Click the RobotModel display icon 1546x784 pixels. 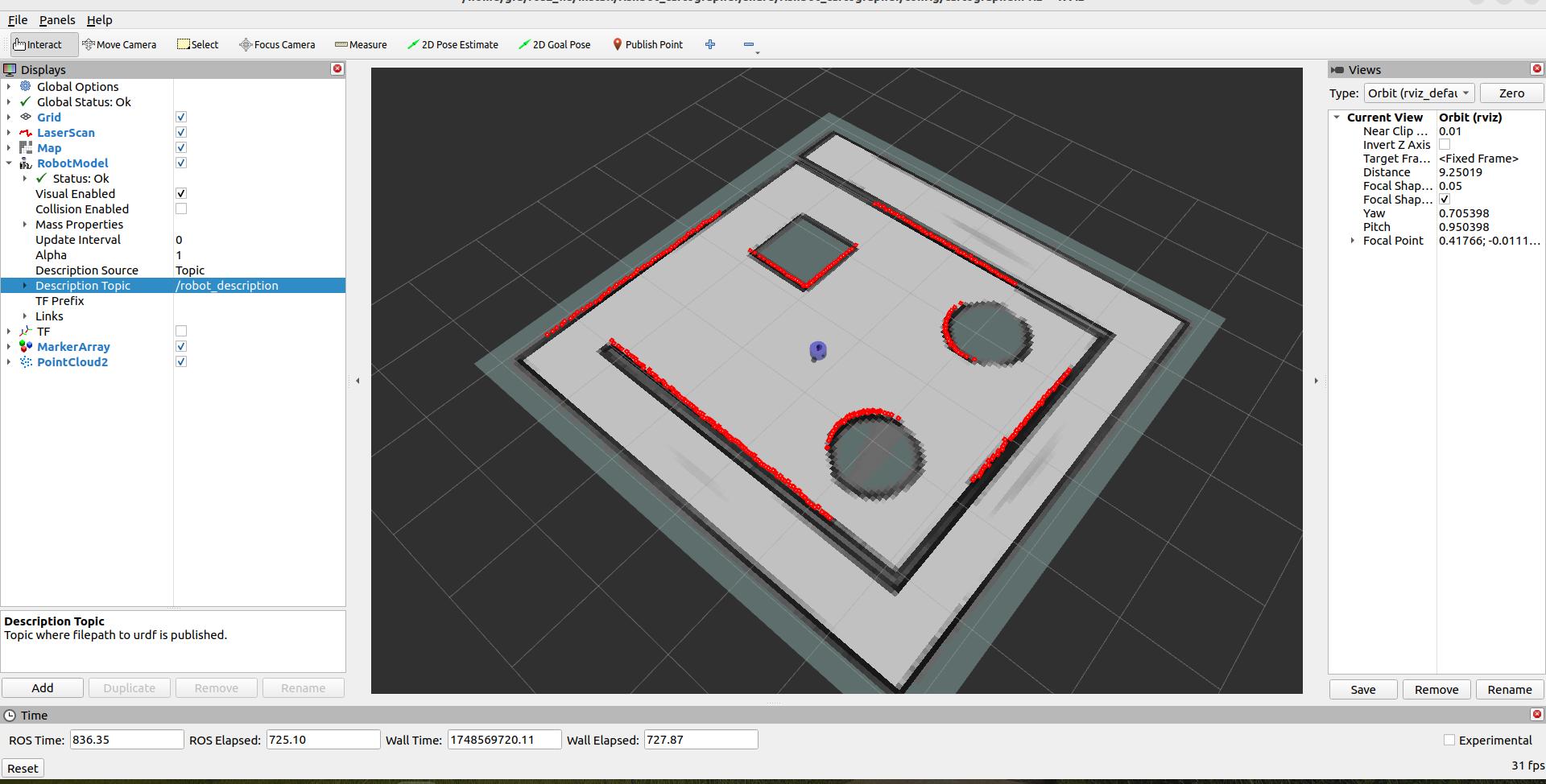pyautogui.click(x=26, y=163)
